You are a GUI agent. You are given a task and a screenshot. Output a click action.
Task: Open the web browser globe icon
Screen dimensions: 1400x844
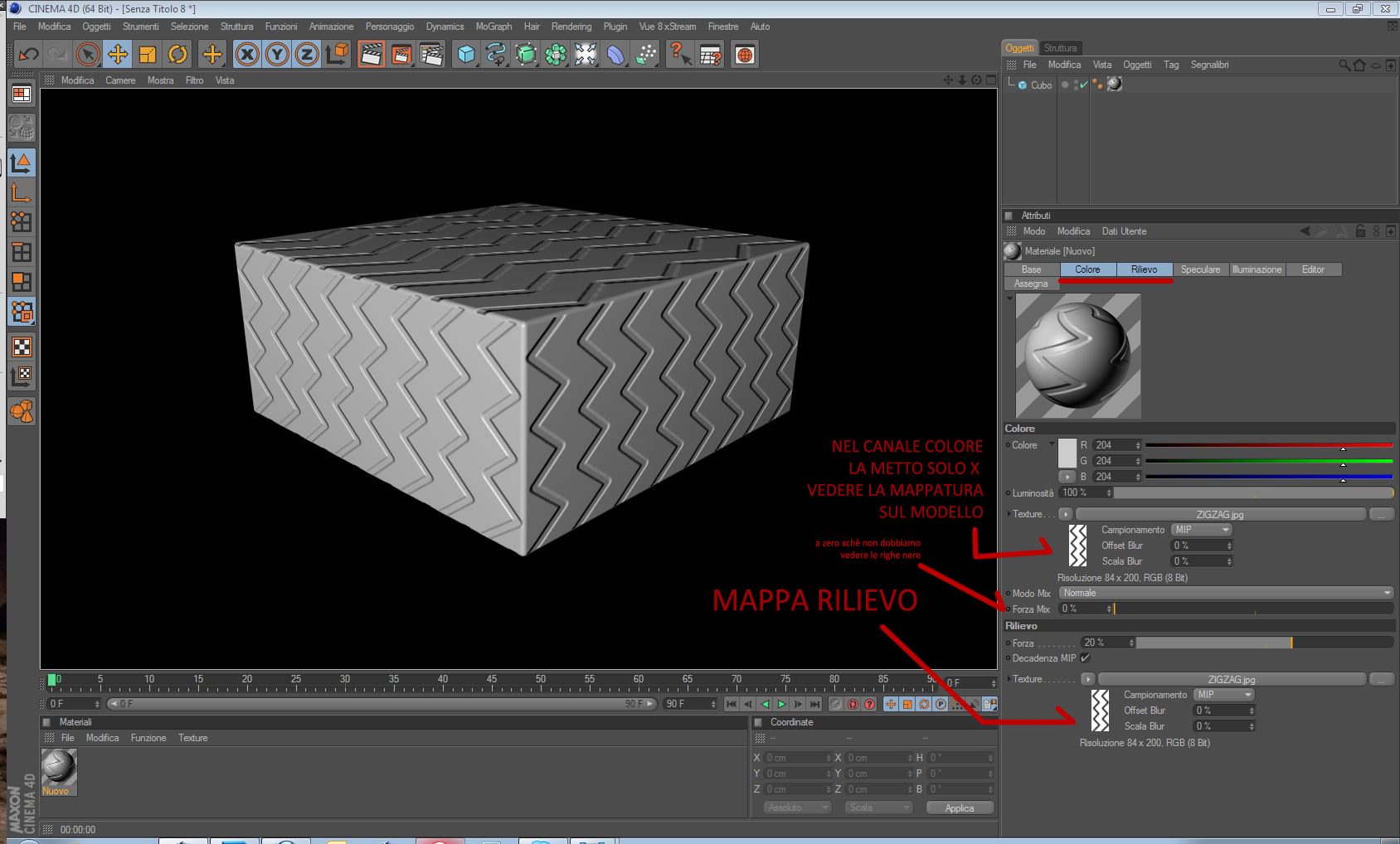pyautogui.click(x=745, y=55)
